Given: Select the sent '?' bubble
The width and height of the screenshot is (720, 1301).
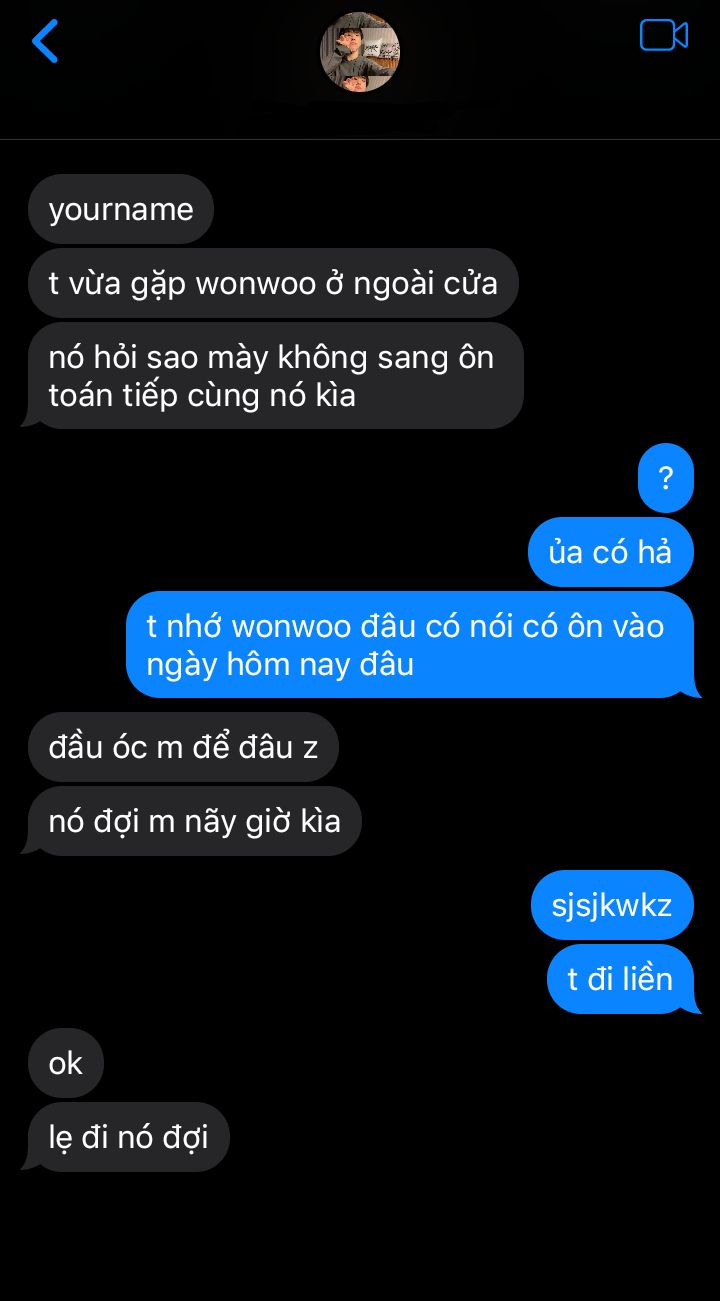Looking at the screenshot, I should coord(666,478).
